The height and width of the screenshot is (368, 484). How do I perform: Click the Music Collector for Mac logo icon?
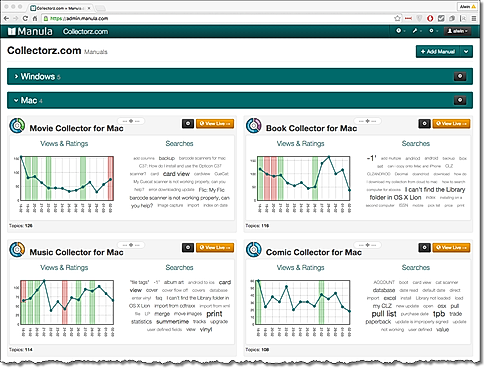[17, 250]
